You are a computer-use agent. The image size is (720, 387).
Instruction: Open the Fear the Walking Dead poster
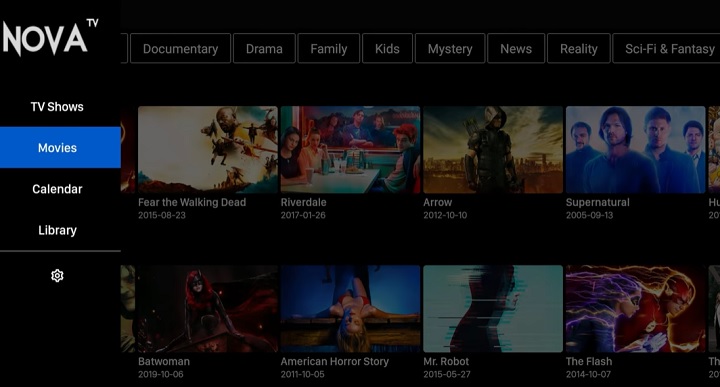pyautogui.click(x=208, y=150)
